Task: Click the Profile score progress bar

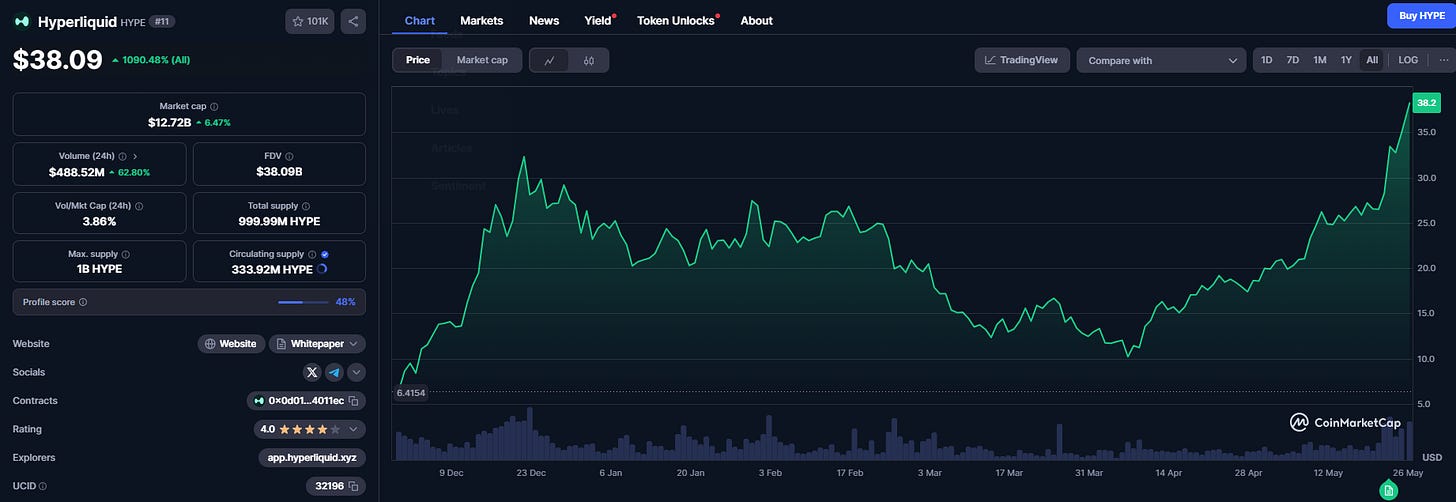Action: coord(303,302)
